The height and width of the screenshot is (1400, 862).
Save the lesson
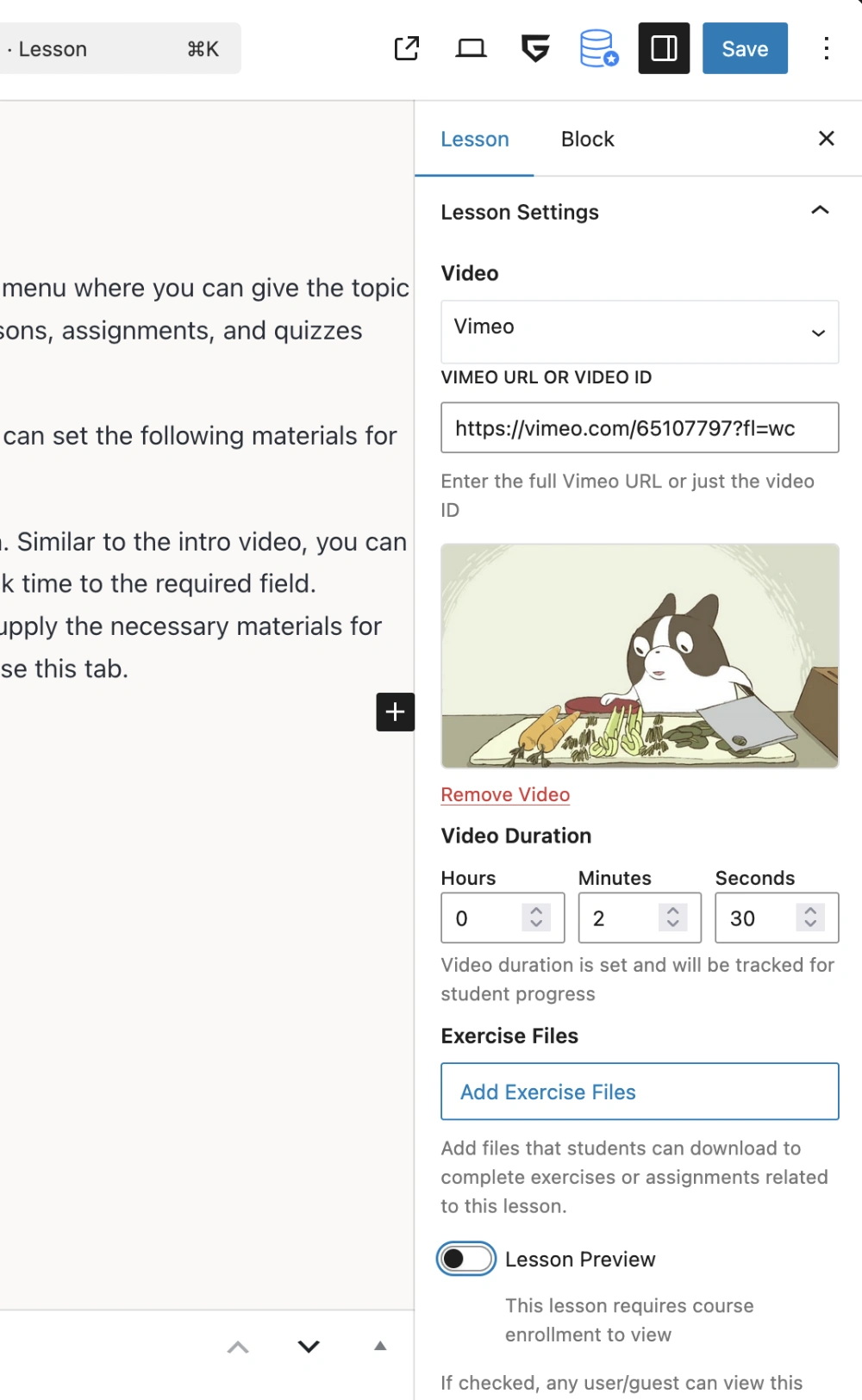point(744,48)
